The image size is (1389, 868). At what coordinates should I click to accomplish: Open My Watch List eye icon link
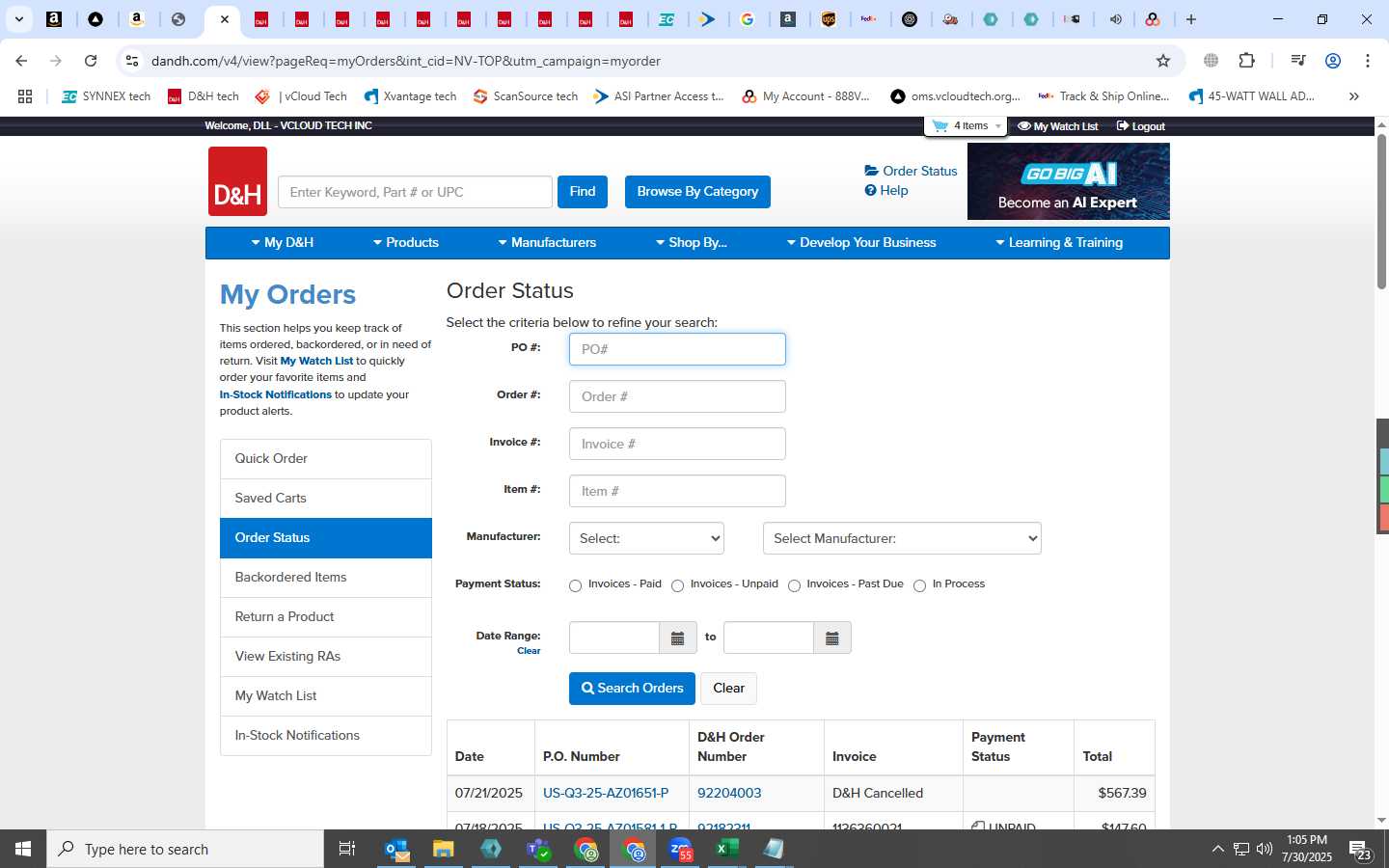pyautogui.click(x=1058, y=126)
